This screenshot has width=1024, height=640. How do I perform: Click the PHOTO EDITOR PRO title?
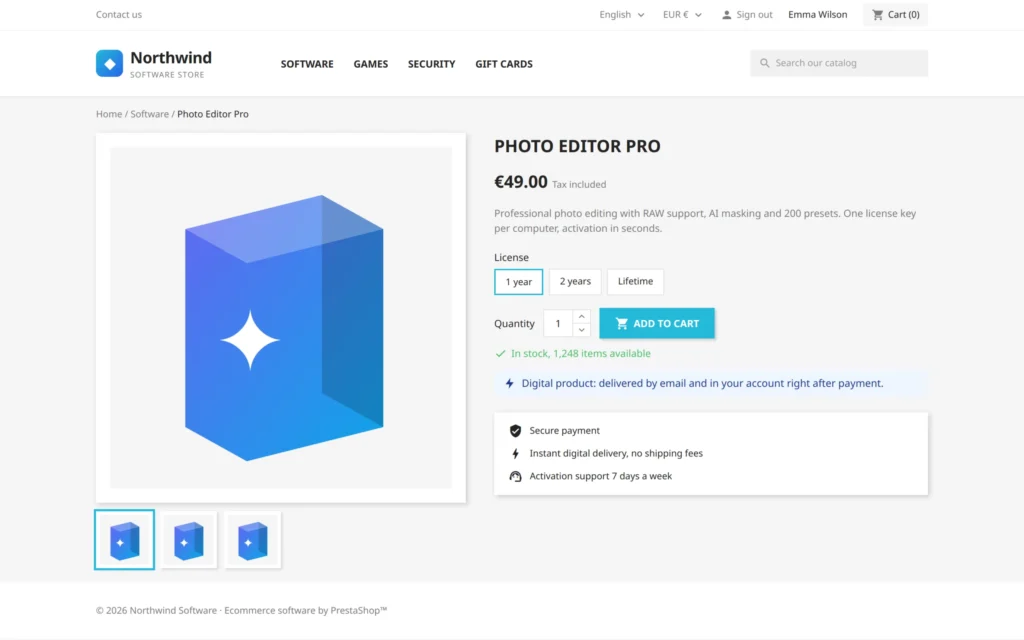coord(577,146)
